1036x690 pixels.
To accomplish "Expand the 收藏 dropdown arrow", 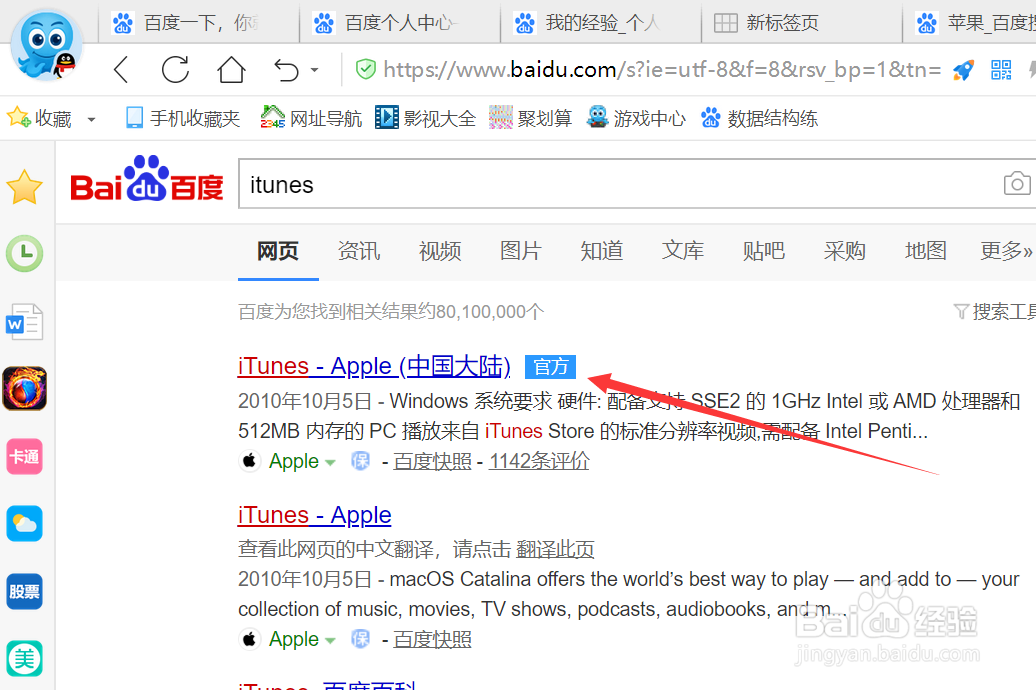I will (91, 117).
